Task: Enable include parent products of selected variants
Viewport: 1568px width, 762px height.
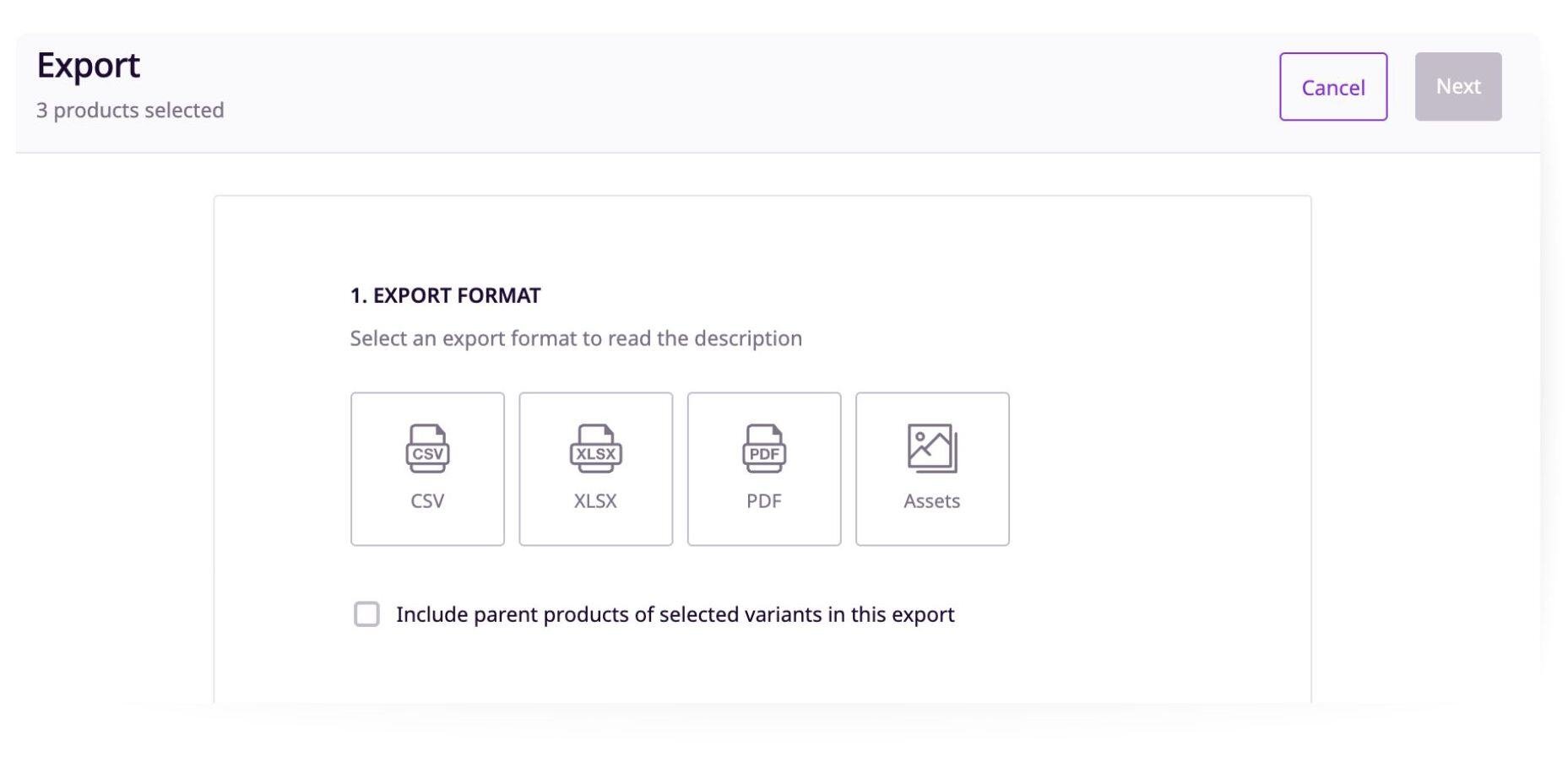Action: 366,614
